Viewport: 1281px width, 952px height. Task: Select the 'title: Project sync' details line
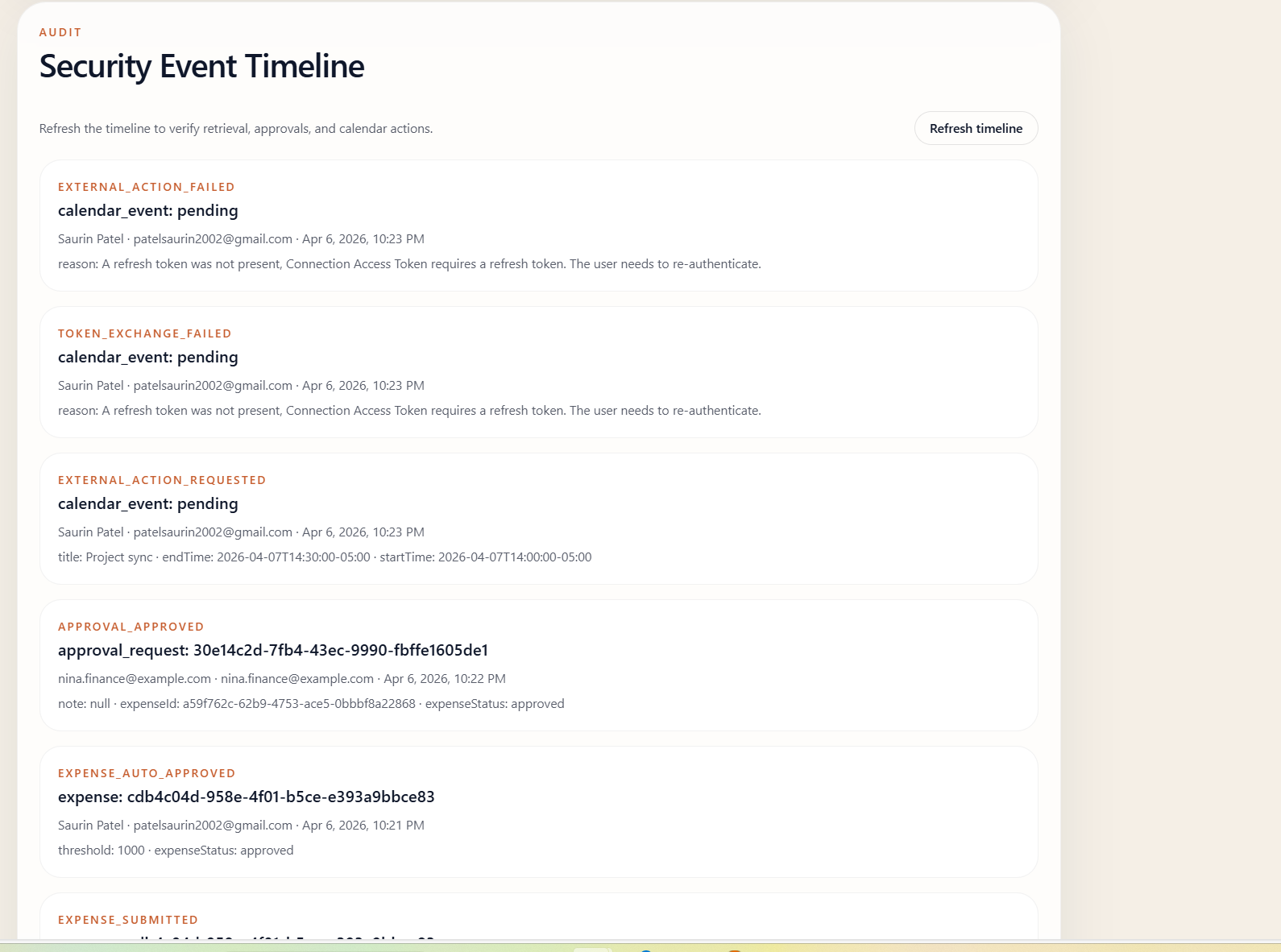point(325,557)
